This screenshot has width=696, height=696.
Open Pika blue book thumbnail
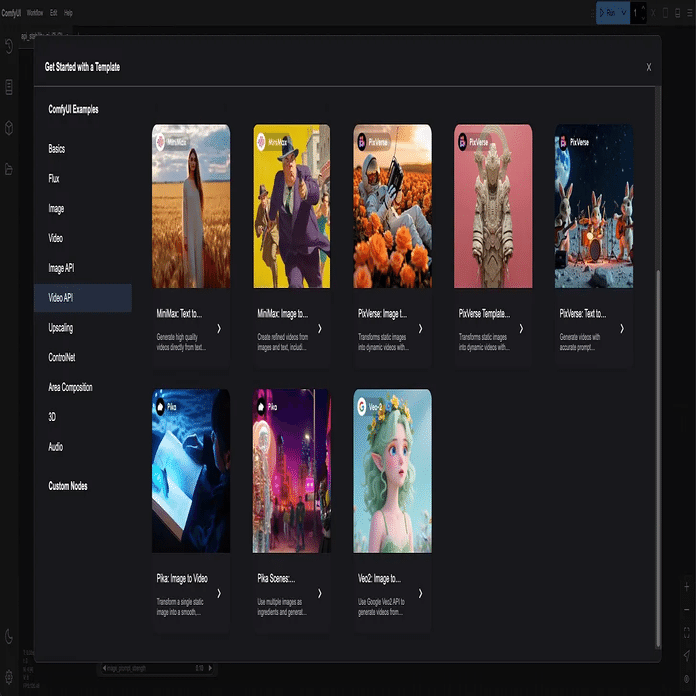tap(191, 471)
